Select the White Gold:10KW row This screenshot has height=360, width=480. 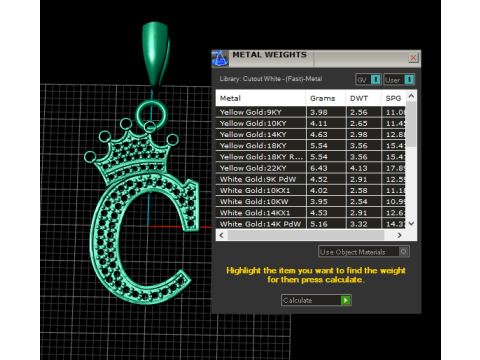(x=311, y=202)
